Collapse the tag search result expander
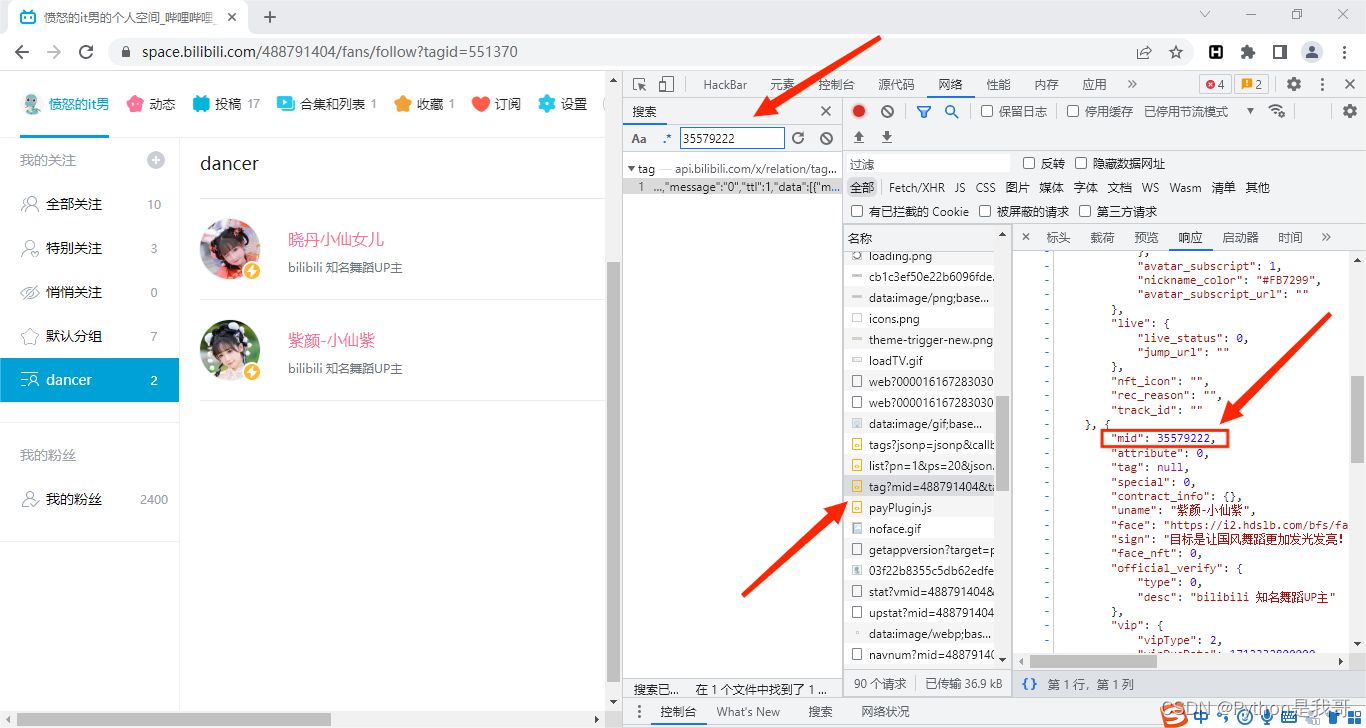 (x=631, y=169)
